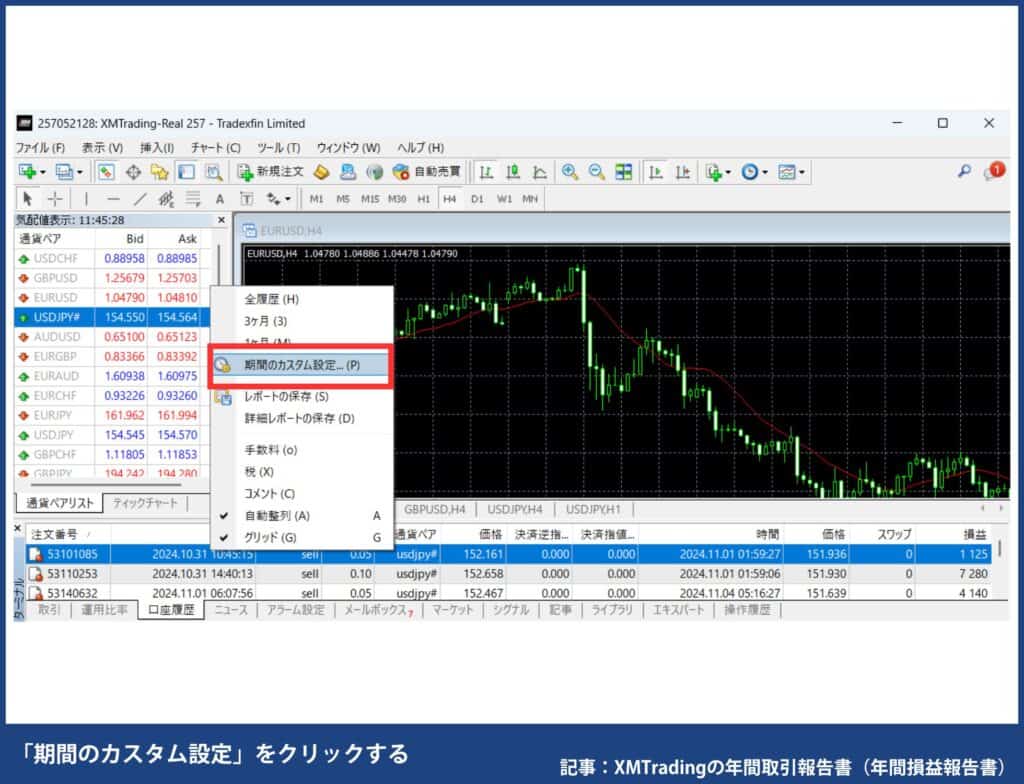Expand the new chart dropdown arrow
The width and height of the screenshot is (1024, 784).
(x=43, y=172)
